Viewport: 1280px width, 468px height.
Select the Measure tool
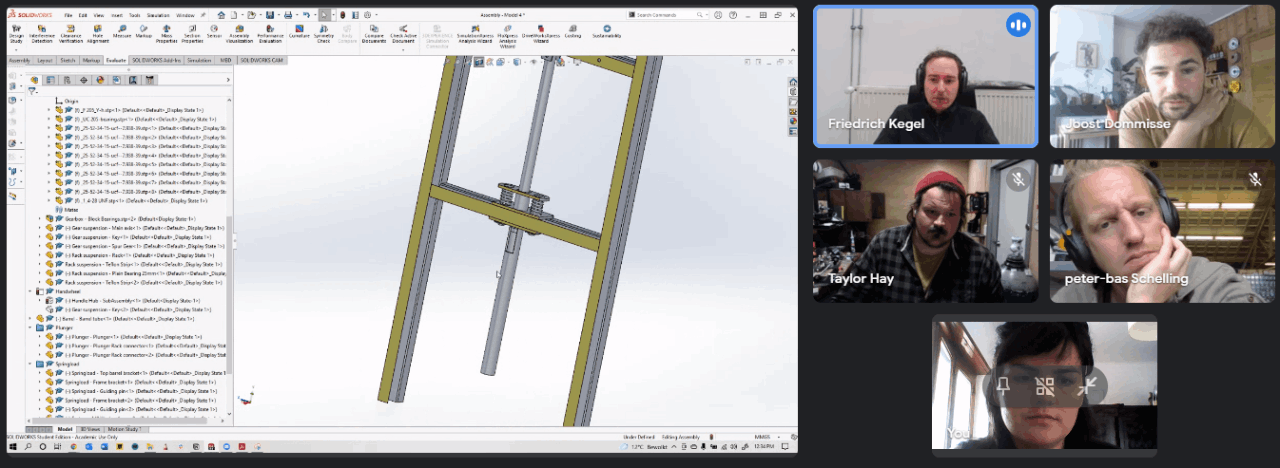click(122, 33)
